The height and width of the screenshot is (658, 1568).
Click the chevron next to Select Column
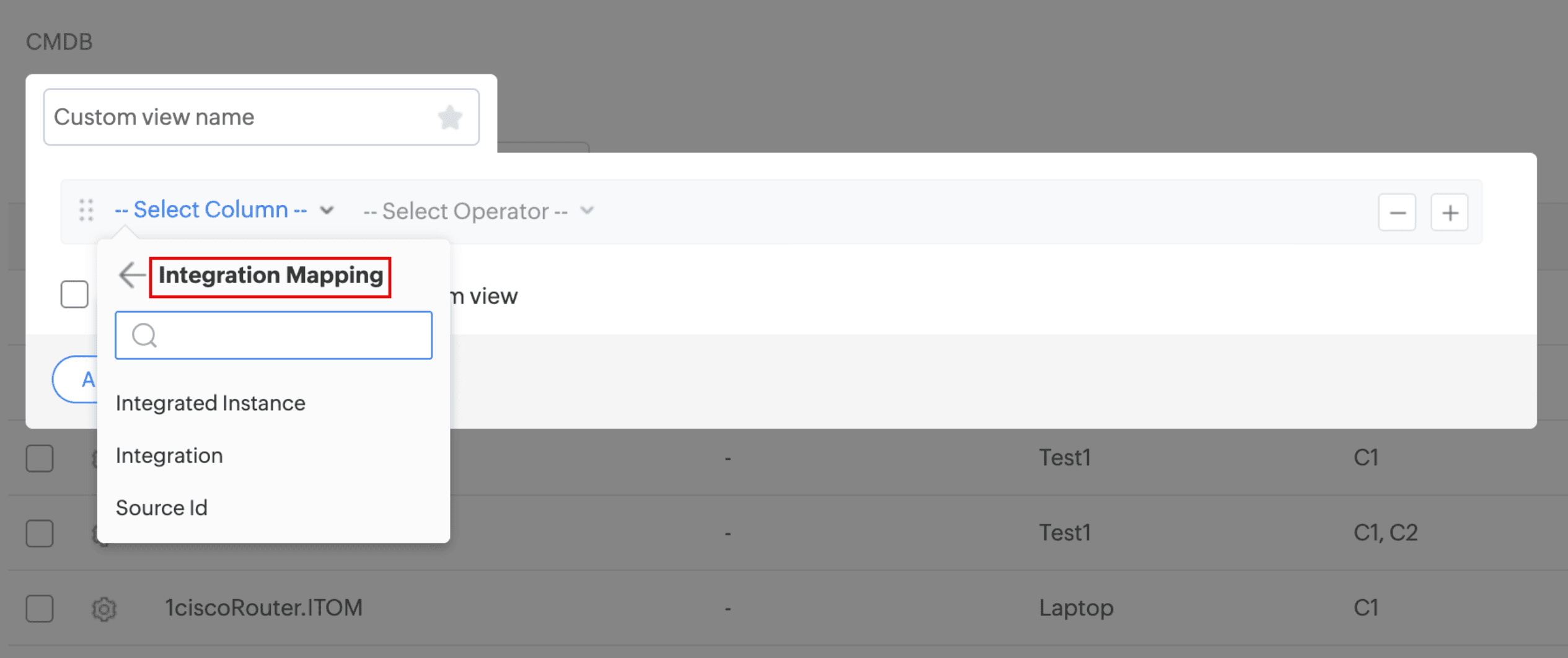pos(327,211)
